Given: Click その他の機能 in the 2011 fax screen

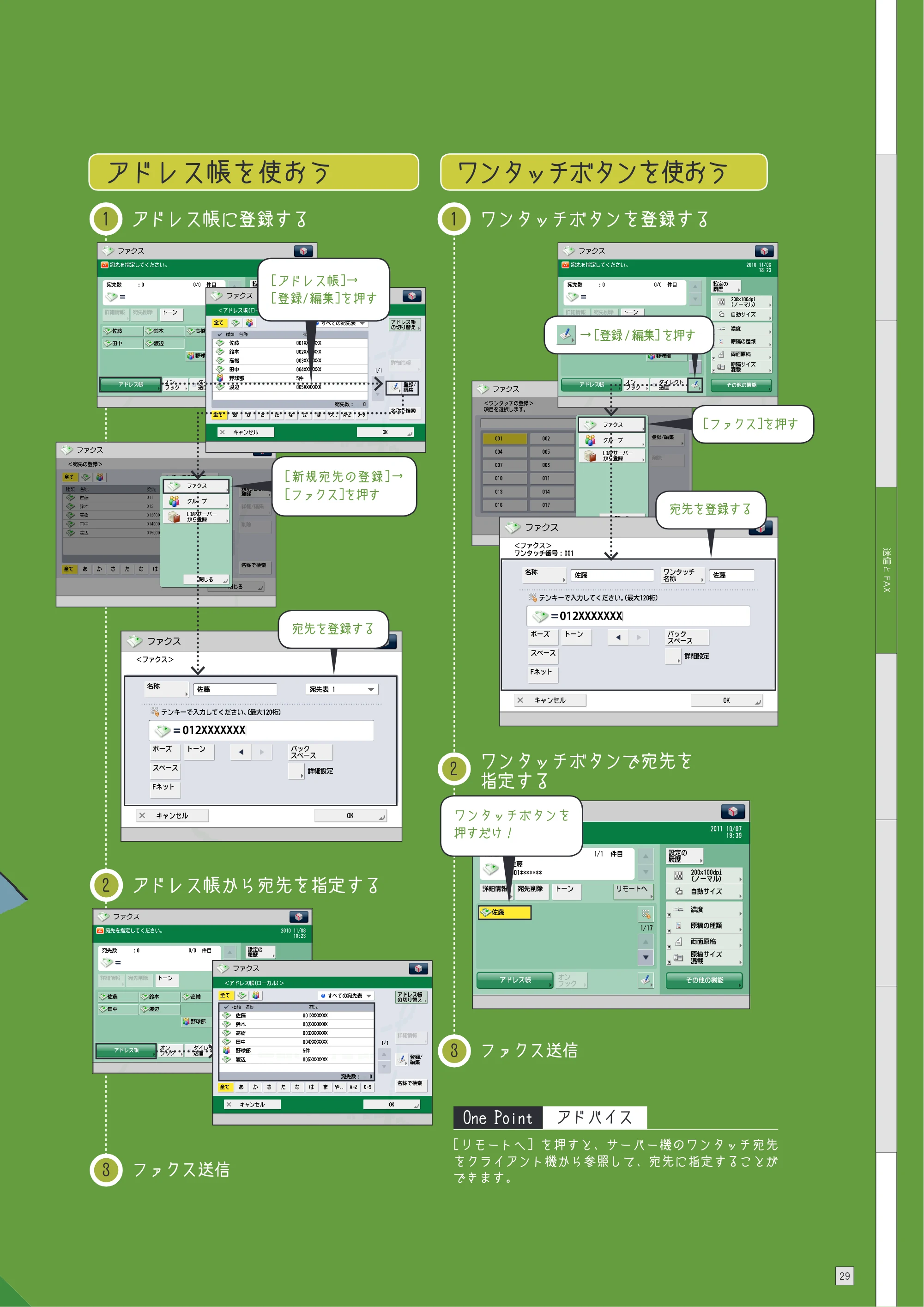Looking at the screenshot, I should coord(704,980).
